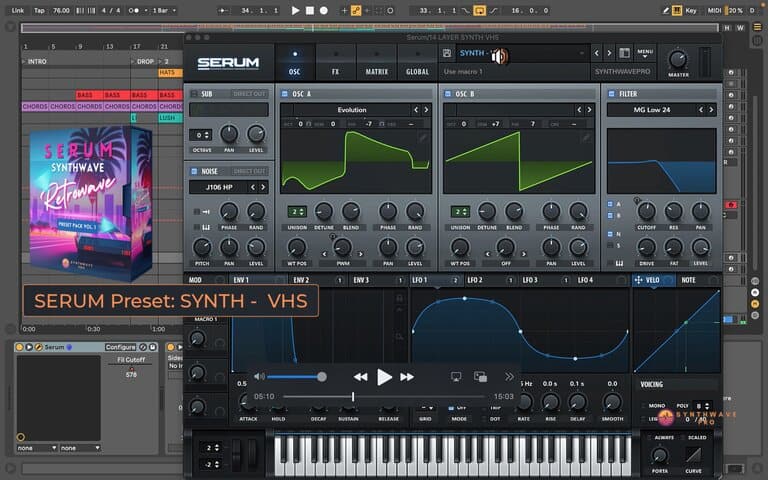Toggle Ableton's metronome icon
This screenshot has height=480, width=768.
(x=134, y=10)
